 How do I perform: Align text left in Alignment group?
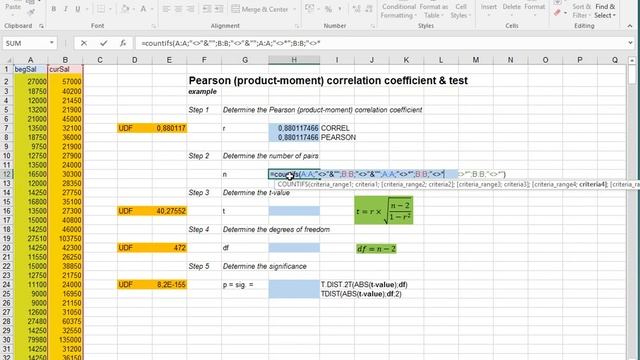[x=166, y=9]
